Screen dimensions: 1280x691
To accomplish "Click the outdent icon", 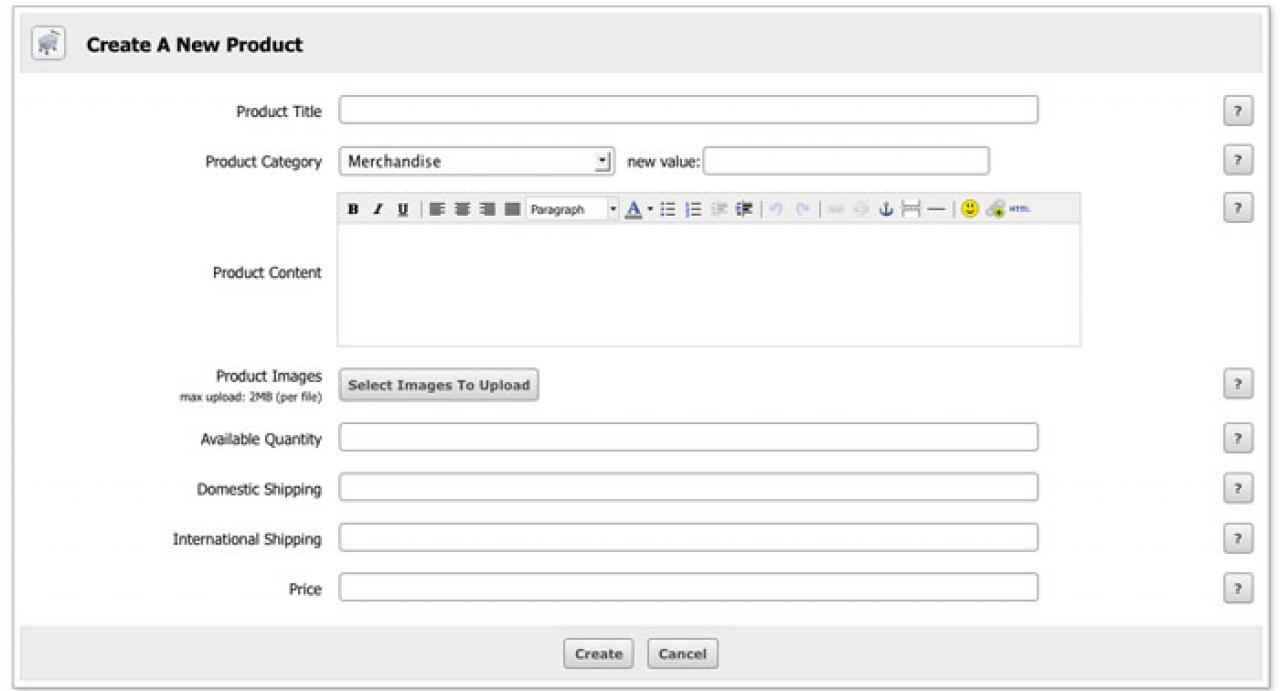I will tap(719, 209).
